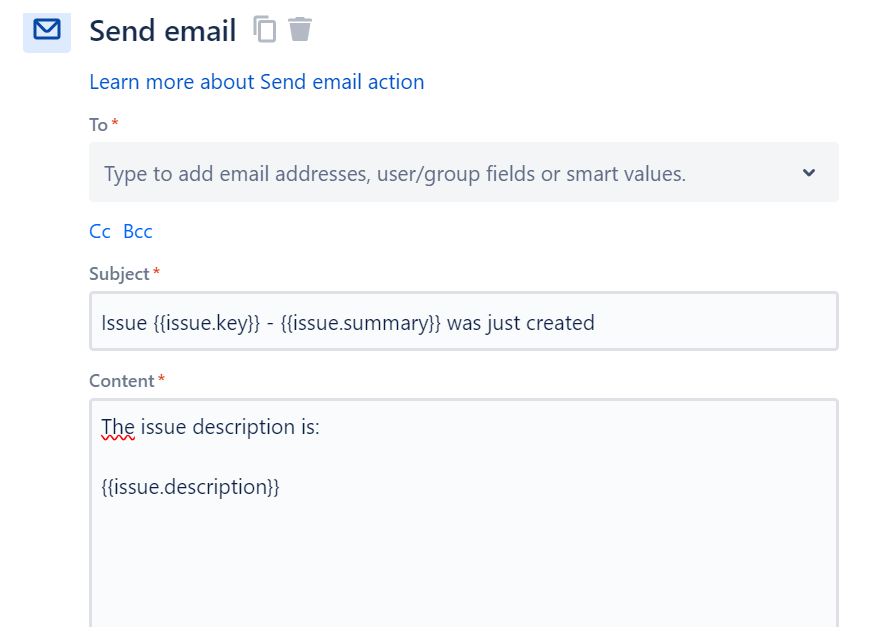The height and width of the screenshot is (627, 876).
Task: Duplicate the Send email action
Action: (x=264, y=30)
